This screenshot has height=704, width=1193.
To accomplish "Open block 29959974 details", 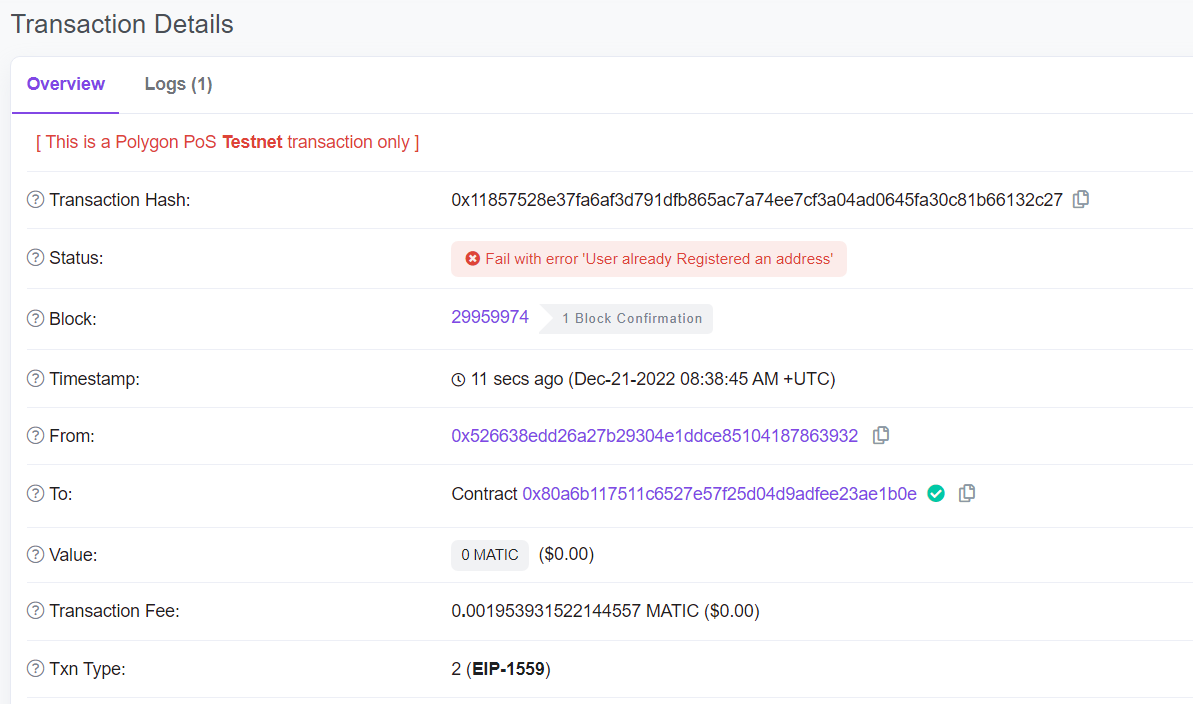I will 490,316.
